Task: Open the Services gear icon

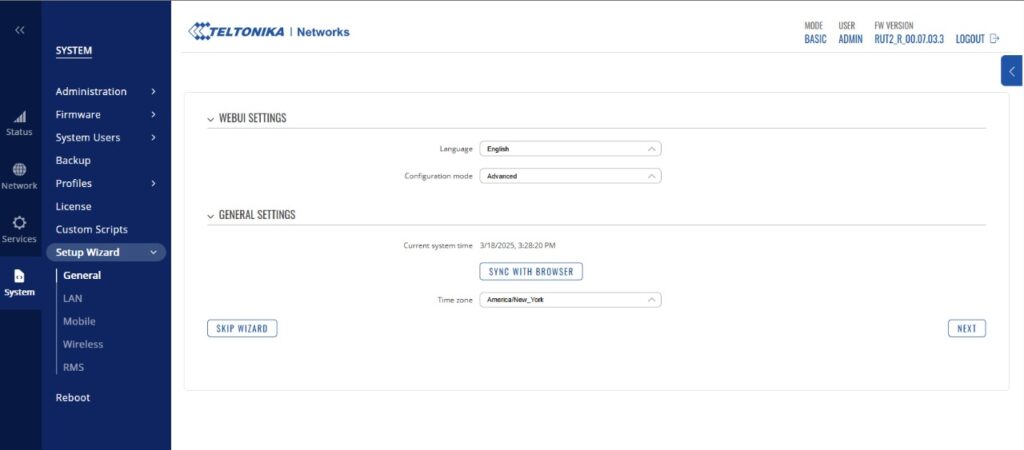Action: coord(20,224)
